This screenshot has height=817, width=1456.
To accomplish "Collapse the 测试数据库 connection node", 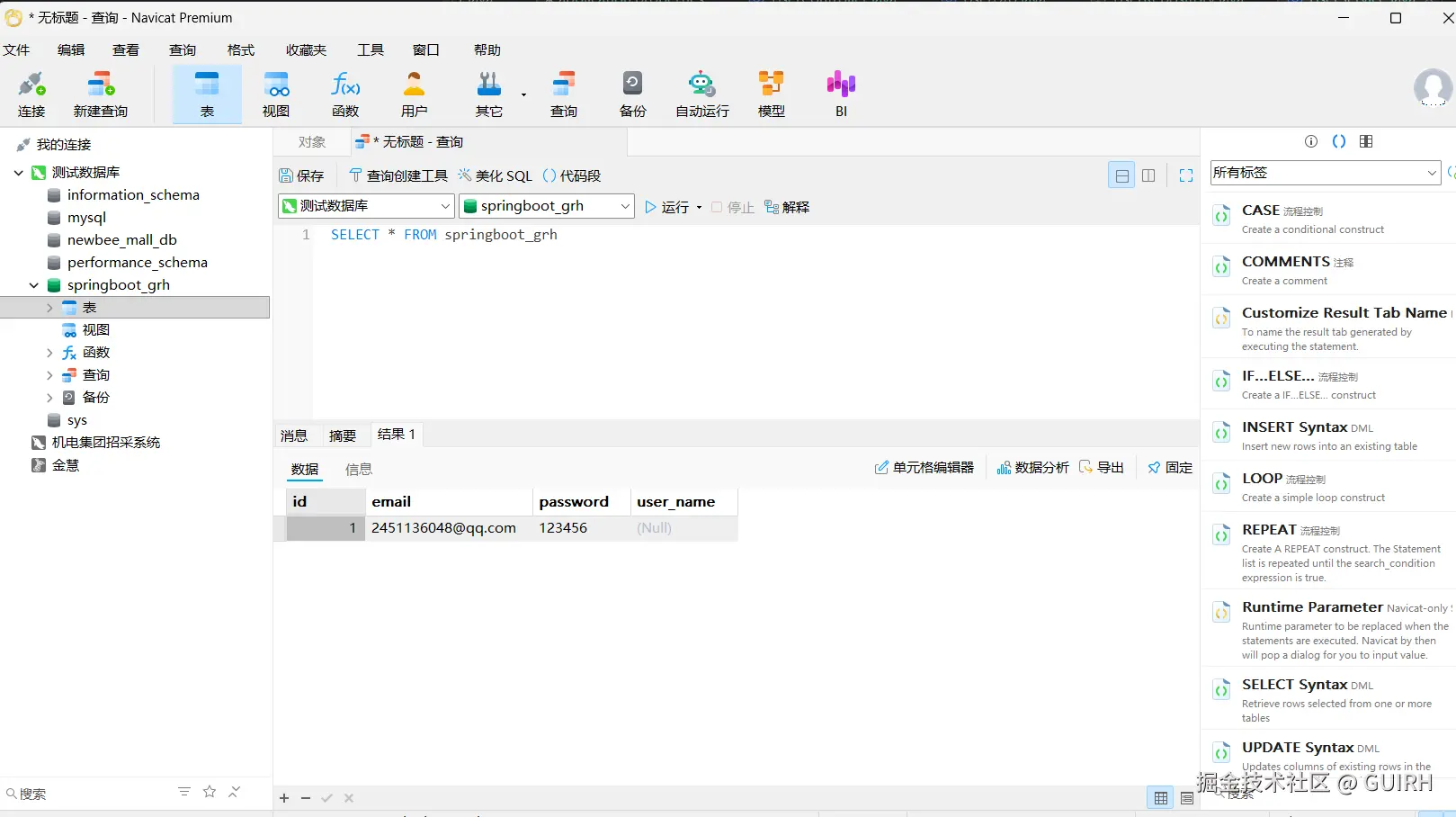I will click(18, 173).
